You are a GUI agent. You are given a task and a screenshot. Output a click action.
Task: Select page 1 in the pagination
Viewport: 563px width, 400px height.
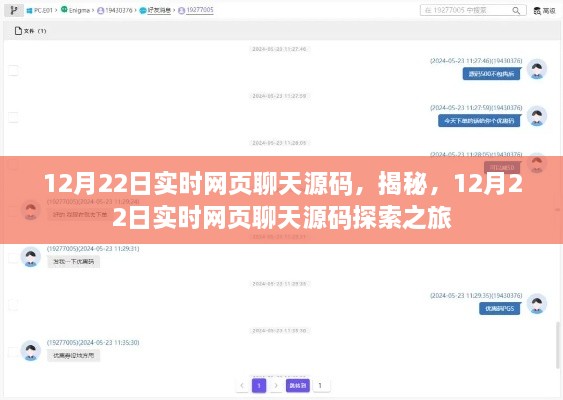pyautogui.click(x=259, y=386)
